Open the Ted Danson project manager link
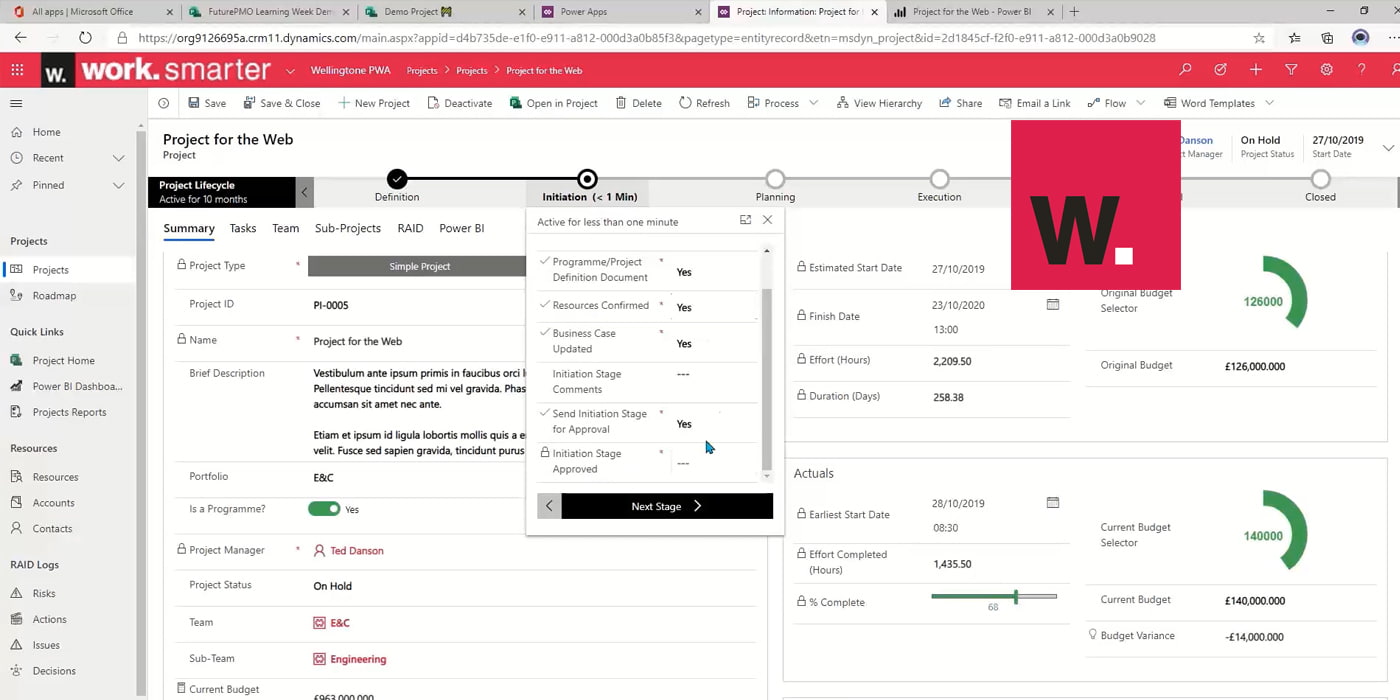 pos(357,550)
